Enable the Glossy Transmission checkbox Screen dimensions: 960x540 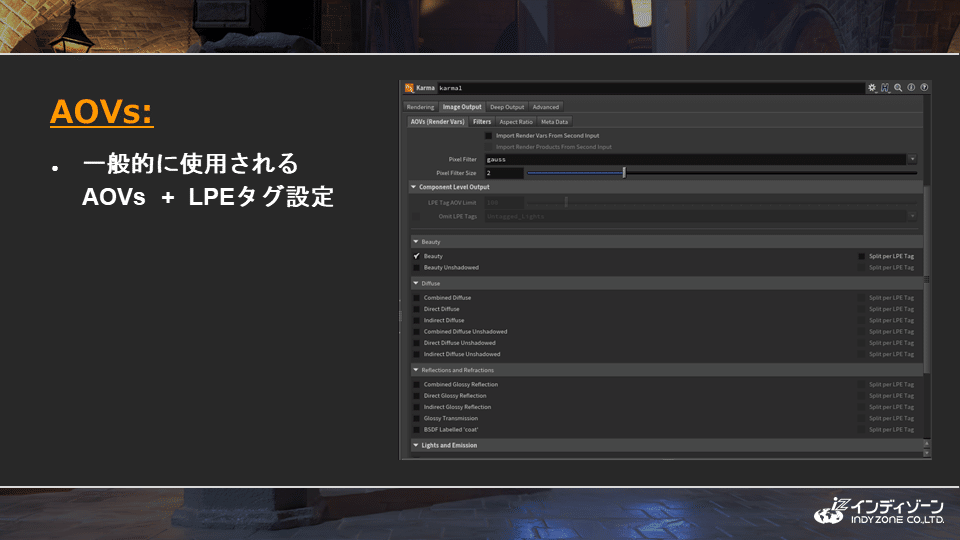coord(417,419)
